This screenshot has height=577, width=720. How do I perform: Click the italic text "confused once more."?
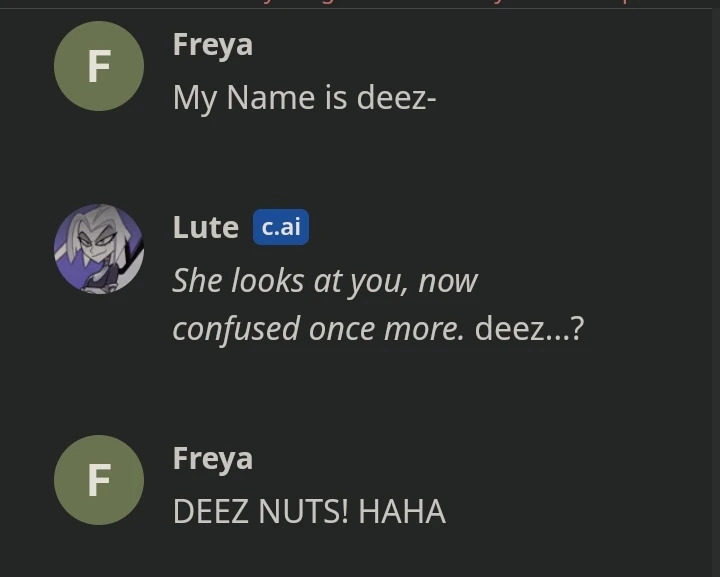[318, 330]
